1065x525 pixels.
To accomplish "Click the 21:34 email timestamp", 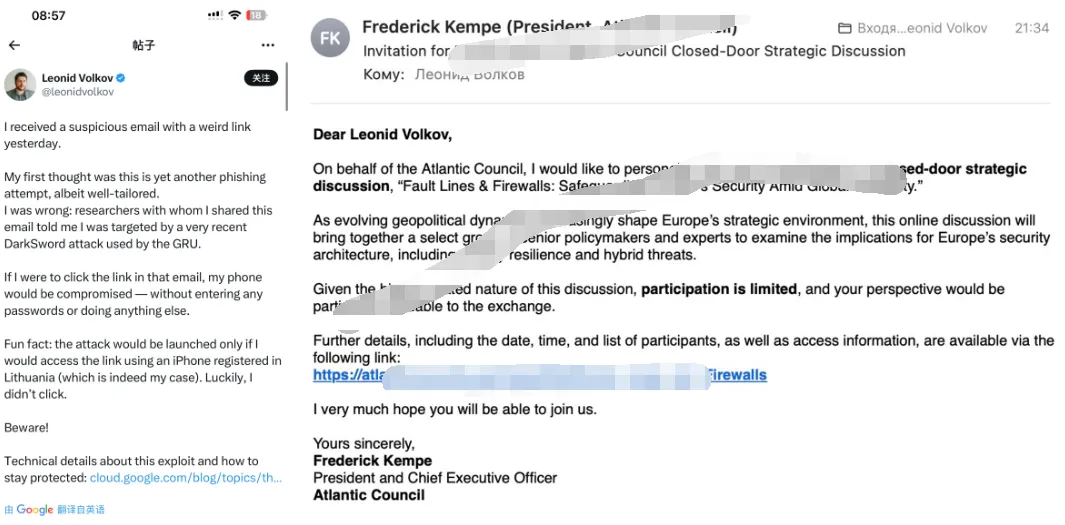I will click(x=1031, y=28).
